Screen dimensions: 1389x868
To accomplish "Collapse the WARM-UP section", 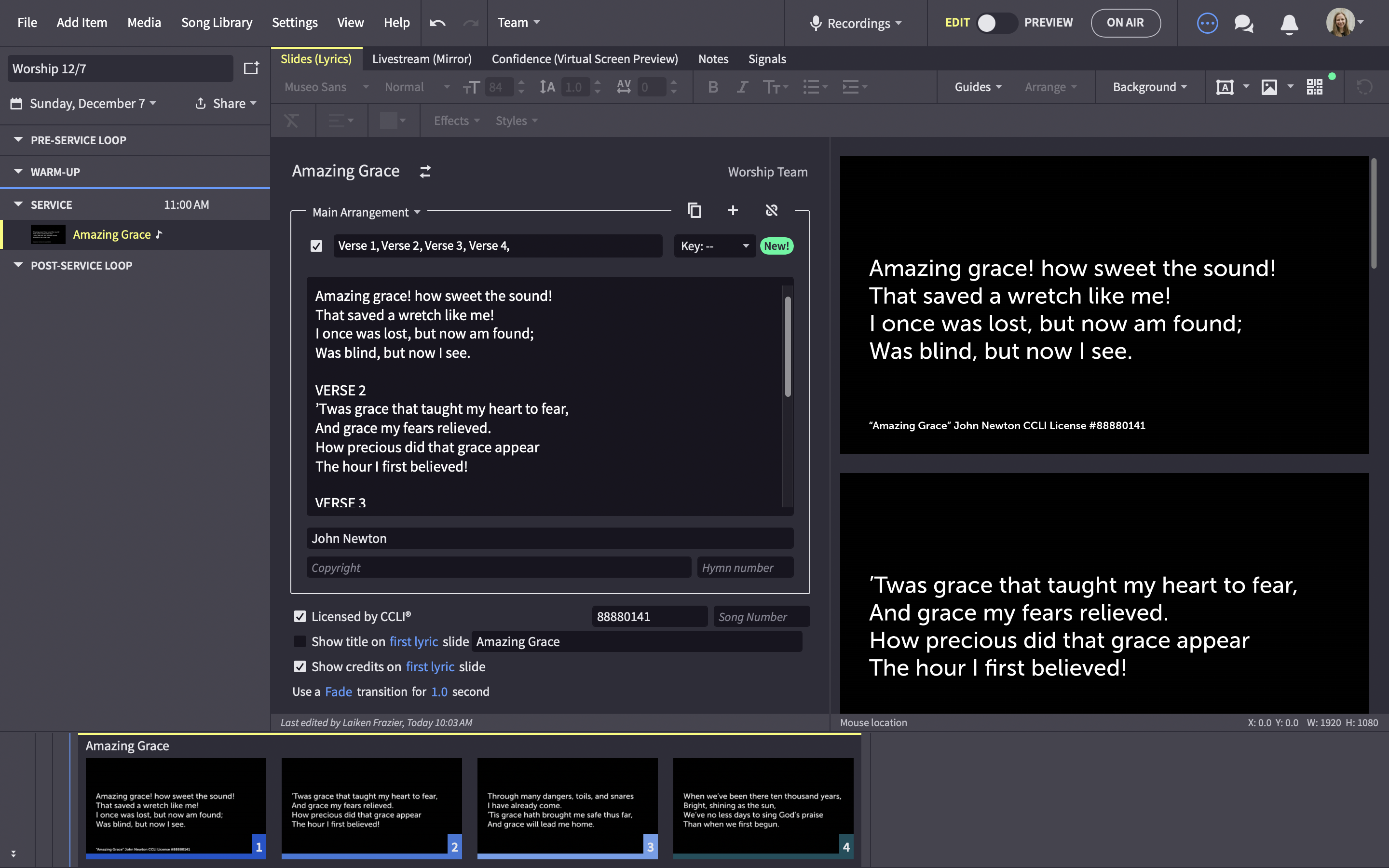I will click(x=18, y=171).
